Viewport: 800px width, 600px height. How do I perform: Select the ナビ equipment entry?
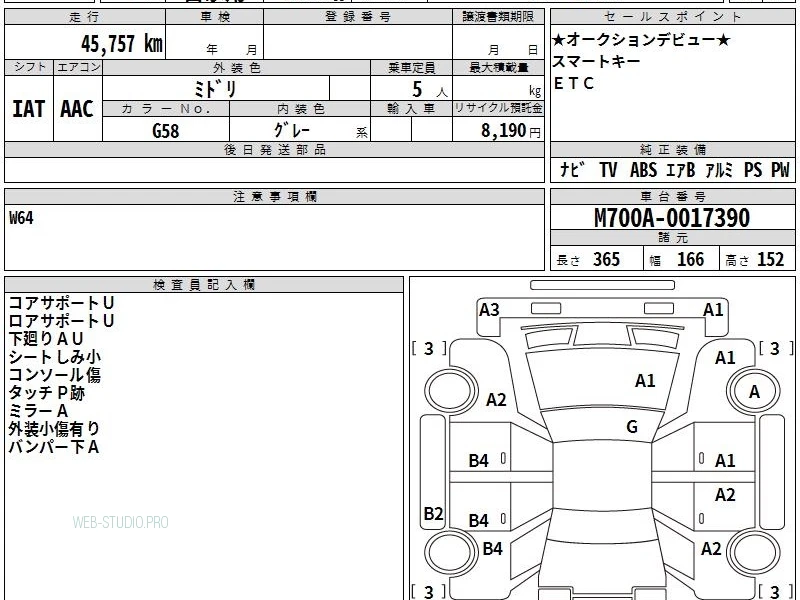click(x=572, y=169)
